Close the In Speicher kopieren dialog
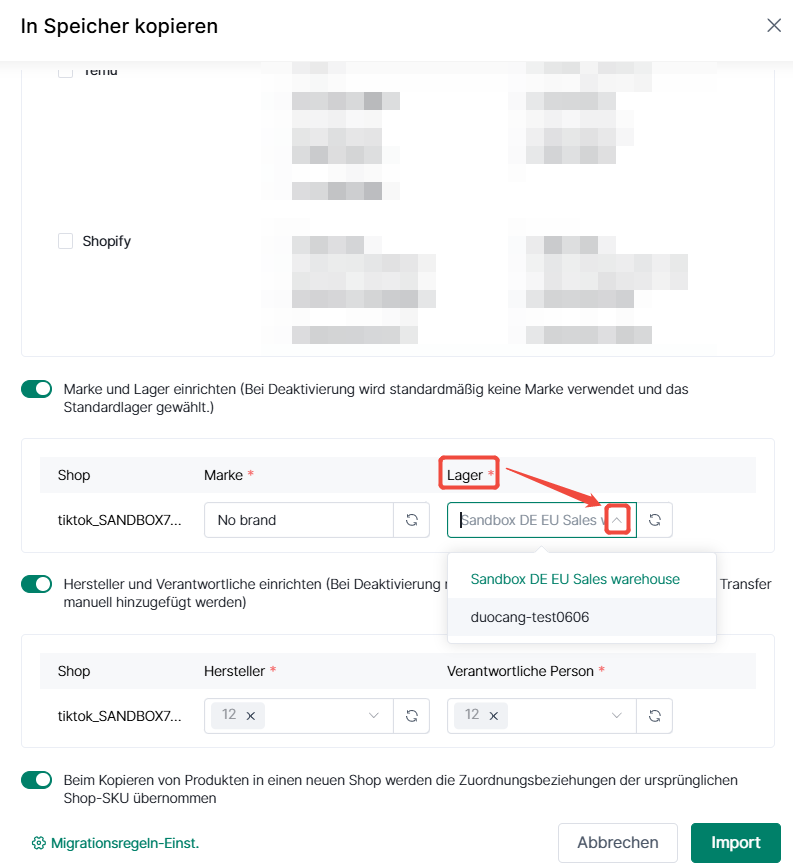The height and width of the screenshot is (866, 793). [x=774, y=25]
